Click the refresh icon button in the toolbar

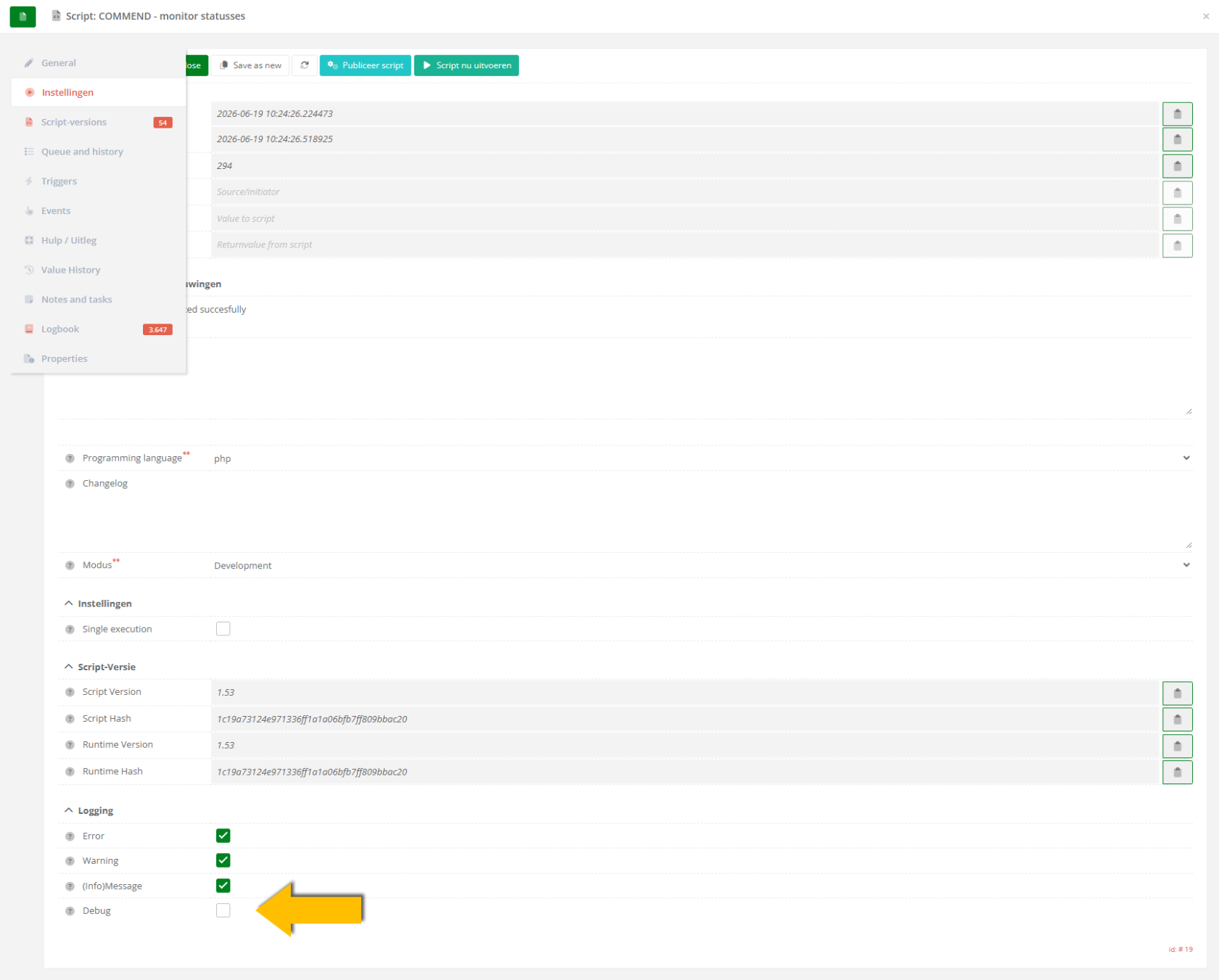(305, 65)
